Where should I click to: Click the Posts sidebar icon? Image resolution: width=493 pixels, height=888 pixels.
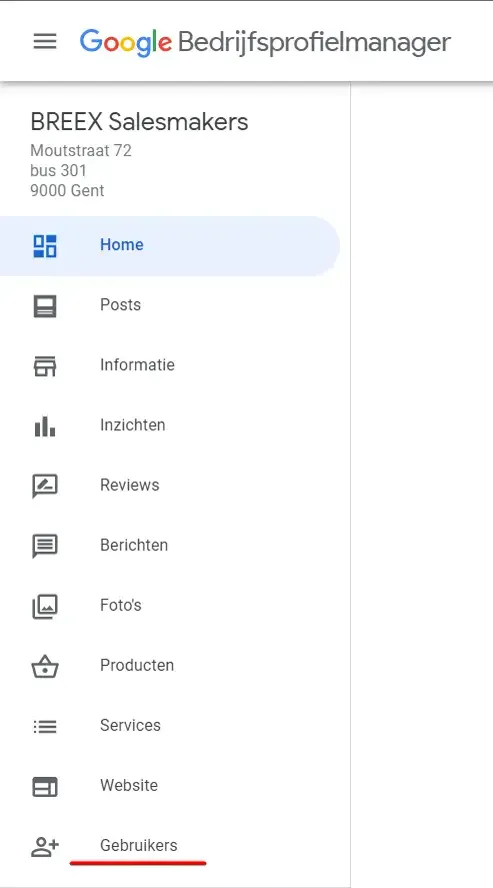[45, 306]
